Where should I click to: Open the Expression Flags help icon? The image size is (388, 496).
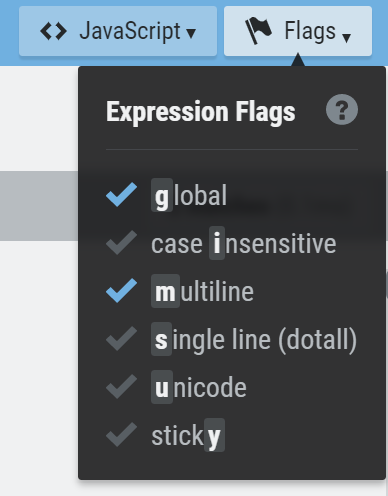(342, 109)
